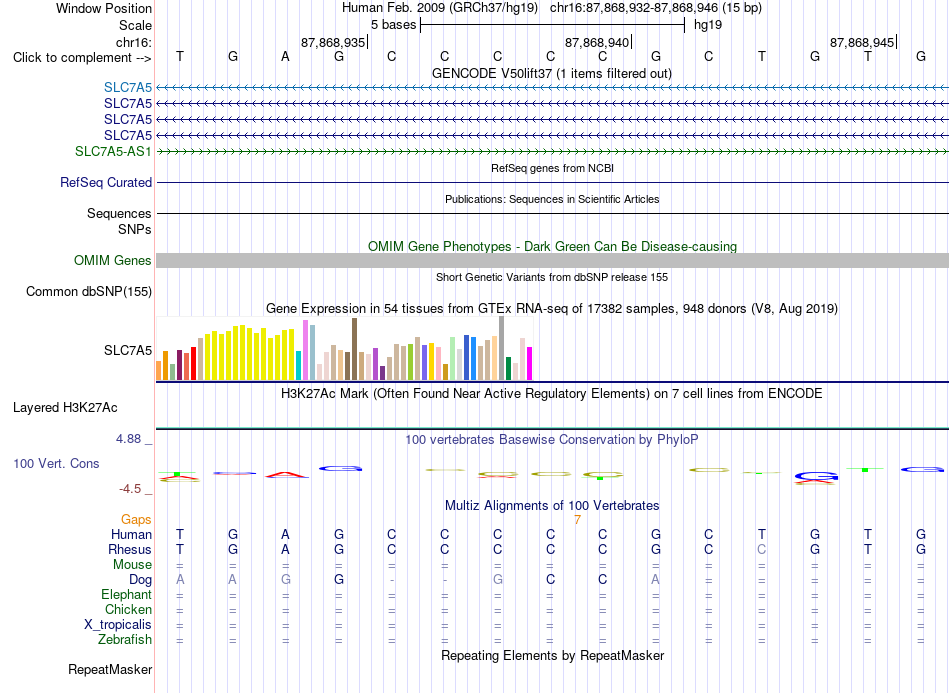950x693 pixels.
Task: Click the RefSeq Curated track label
Action: point(106,182)
